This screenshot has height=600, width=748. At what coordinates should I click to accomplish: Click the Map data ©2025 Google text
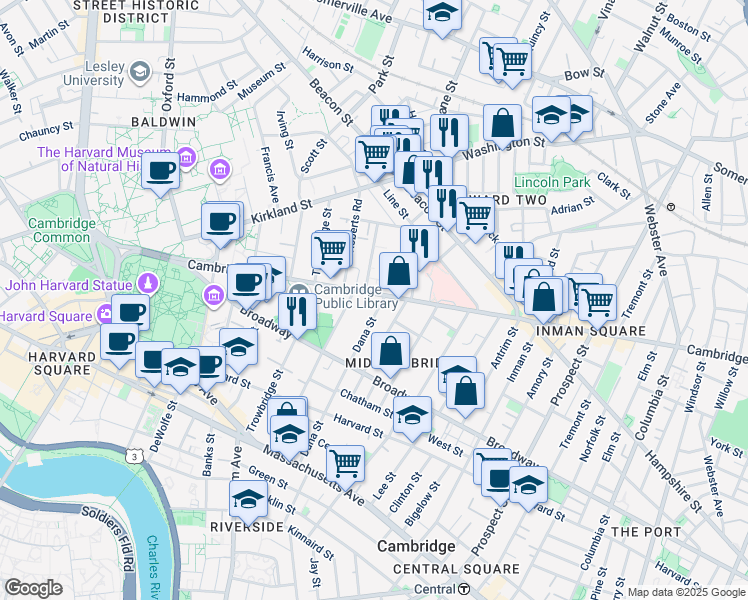pos(684,592)
